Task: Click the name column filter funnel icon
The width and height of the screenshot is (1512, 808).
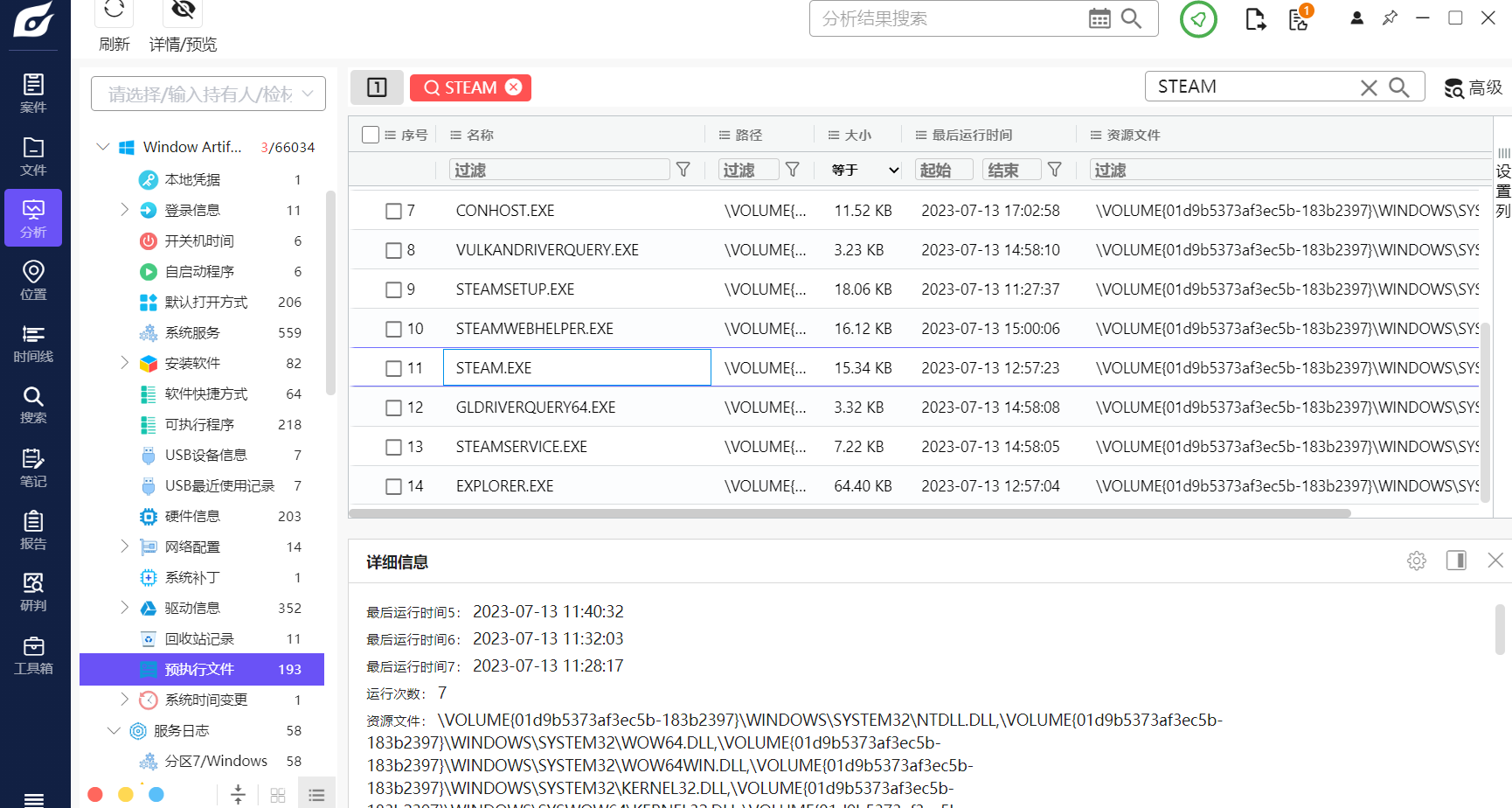Action: (x=683, y=170)
